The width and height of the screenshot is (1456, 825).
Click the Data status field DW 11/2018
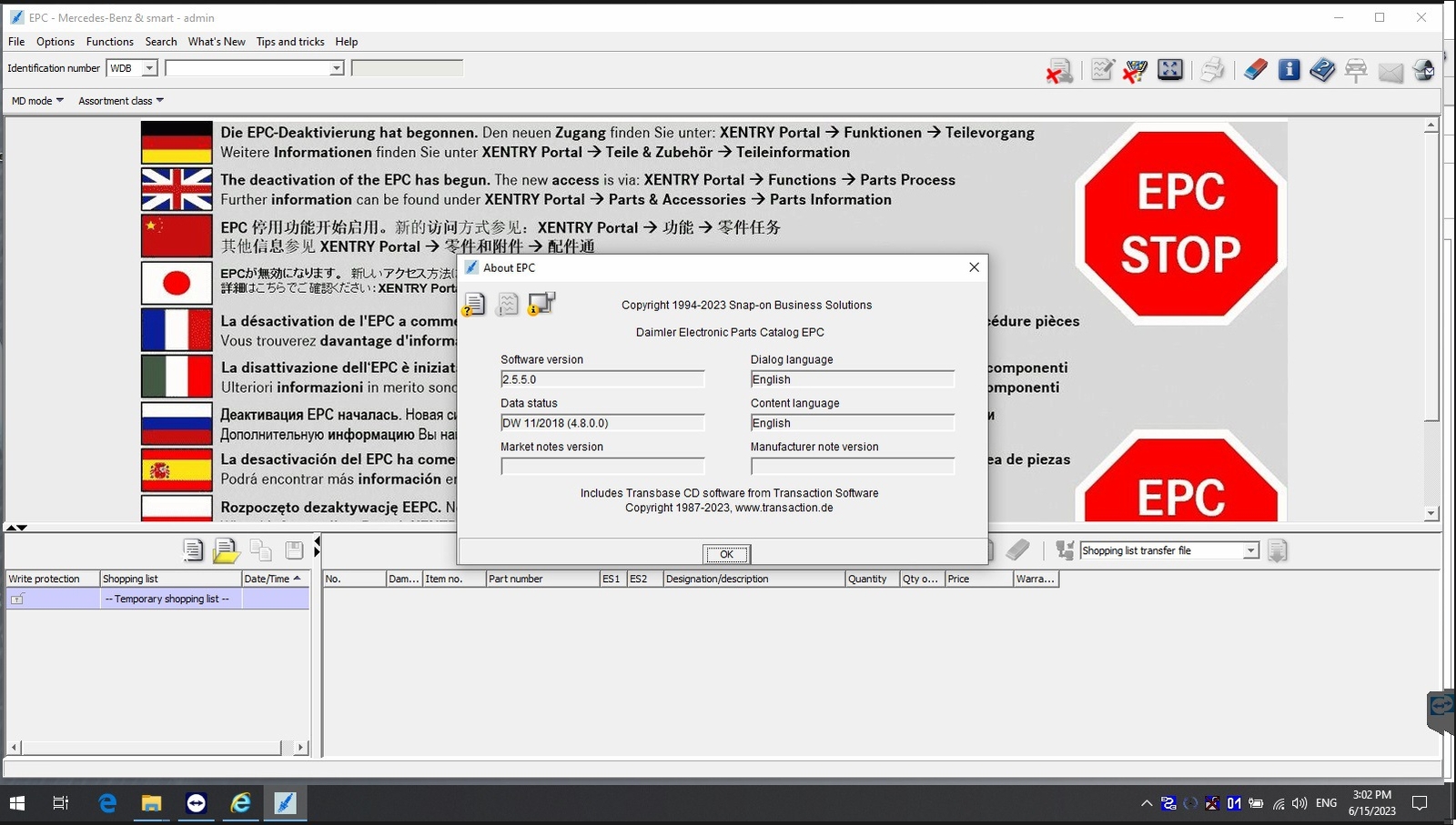602,423
